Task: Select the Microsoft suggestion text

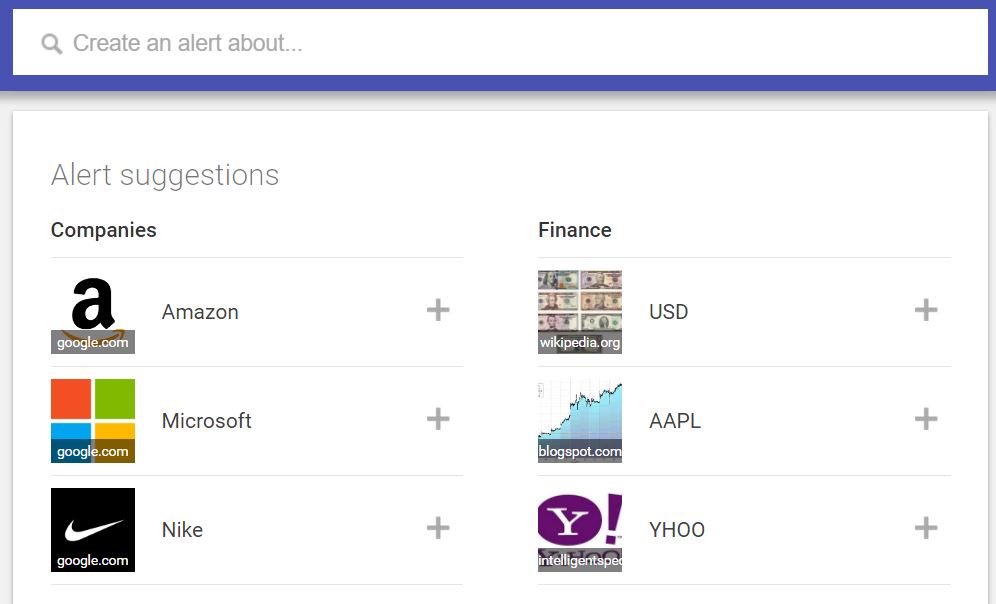Action: point(206,420)
